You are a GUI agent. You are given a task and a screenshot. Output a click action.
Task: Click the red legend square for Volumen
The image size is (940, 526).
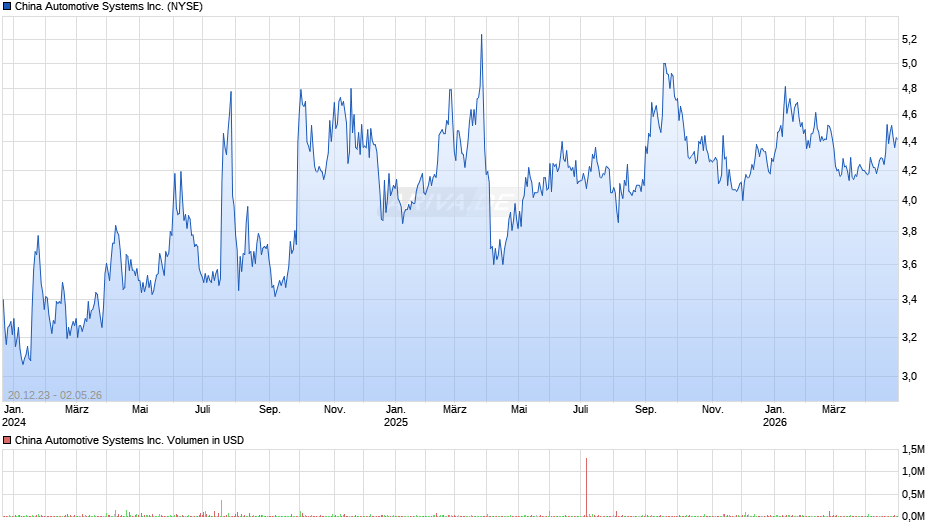(x=7, y=440)
